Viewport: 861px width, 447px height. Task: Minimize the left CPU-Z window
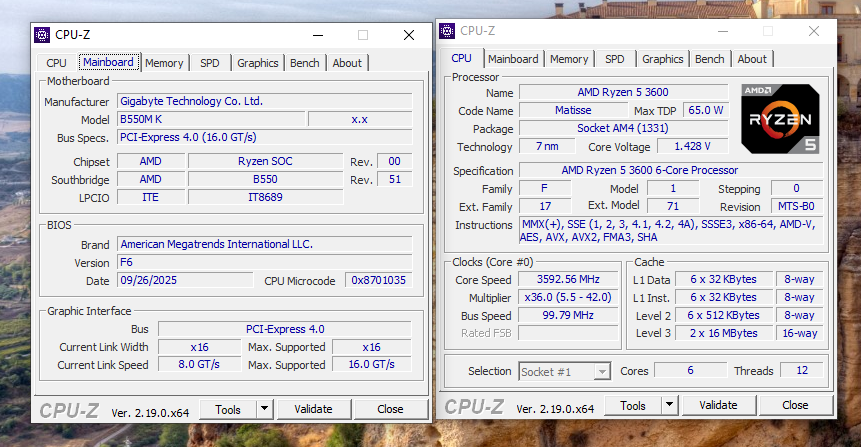(318, 36)
